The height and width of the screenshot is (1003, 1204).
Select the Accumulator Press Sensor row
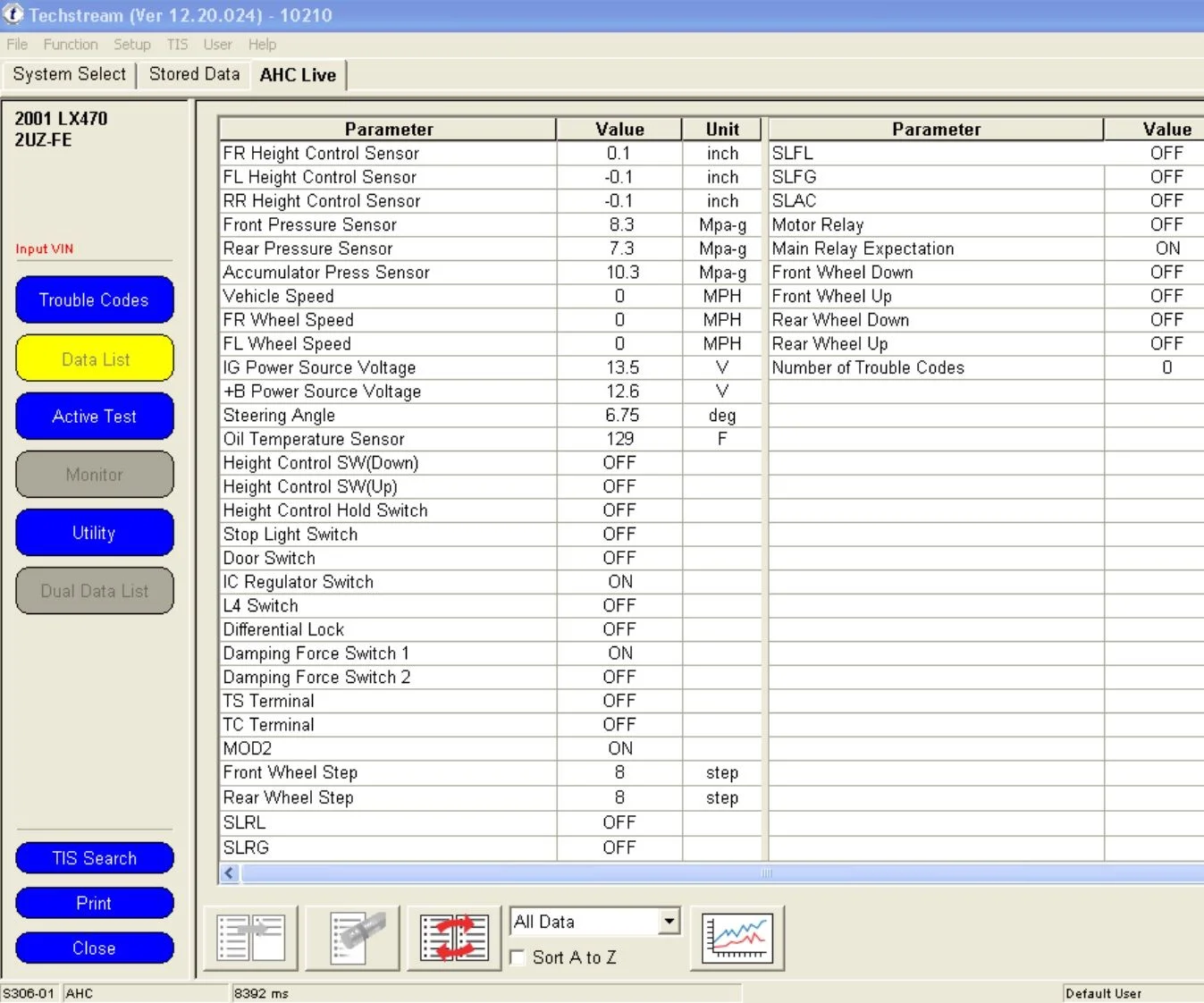(x=490, y=273)
